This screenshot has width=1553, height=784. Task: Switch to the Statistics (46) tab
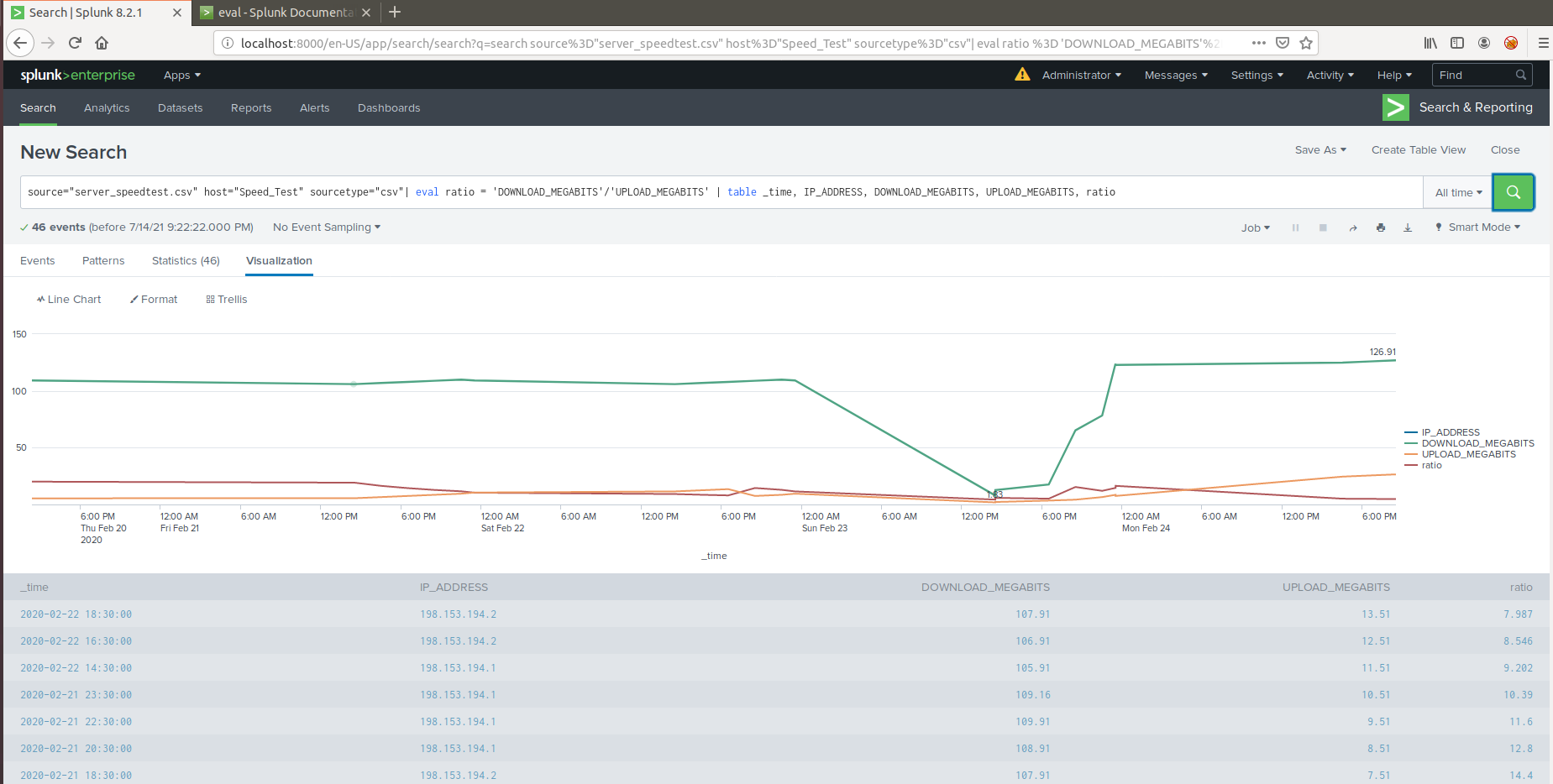[186, 261]
